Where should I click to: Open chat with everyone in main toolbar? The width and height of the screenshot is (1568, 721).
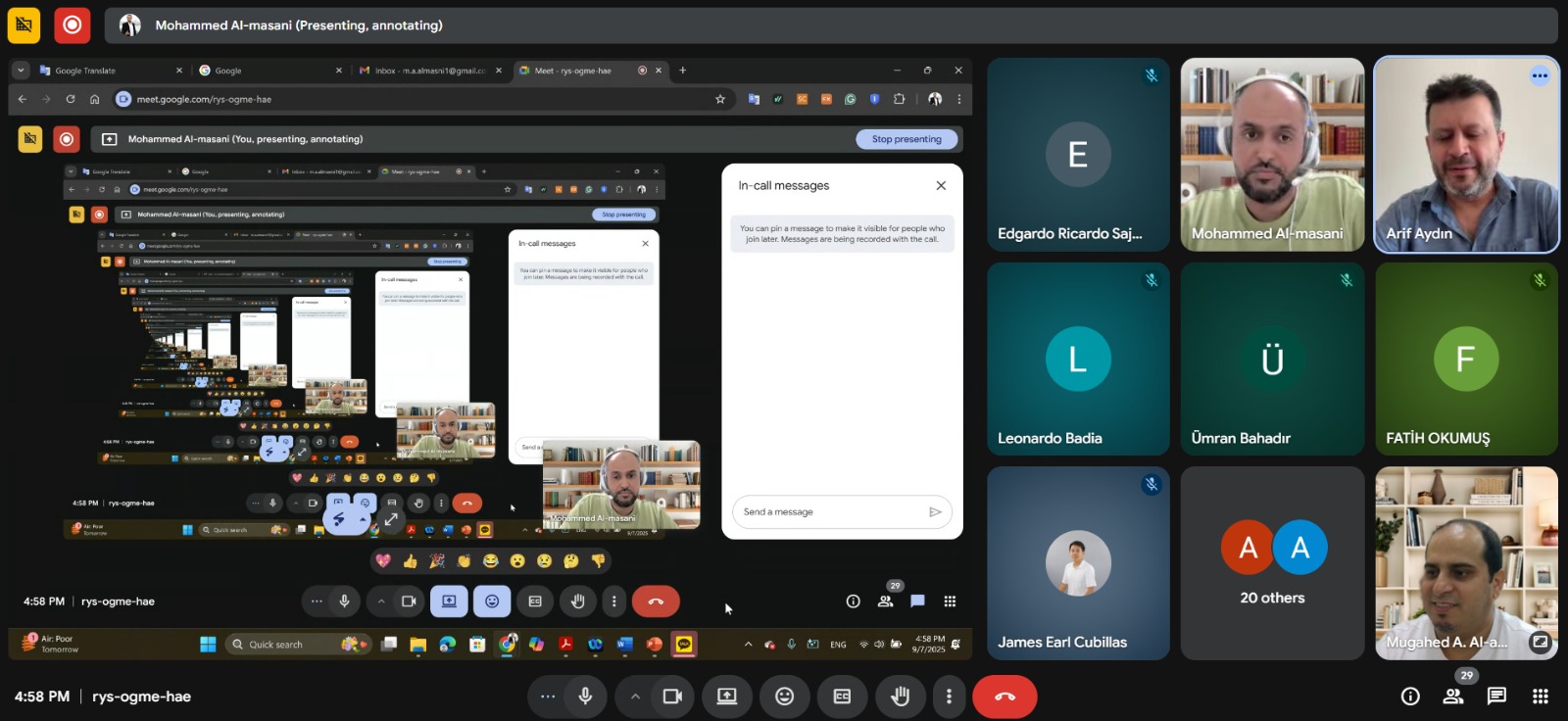1496,697
